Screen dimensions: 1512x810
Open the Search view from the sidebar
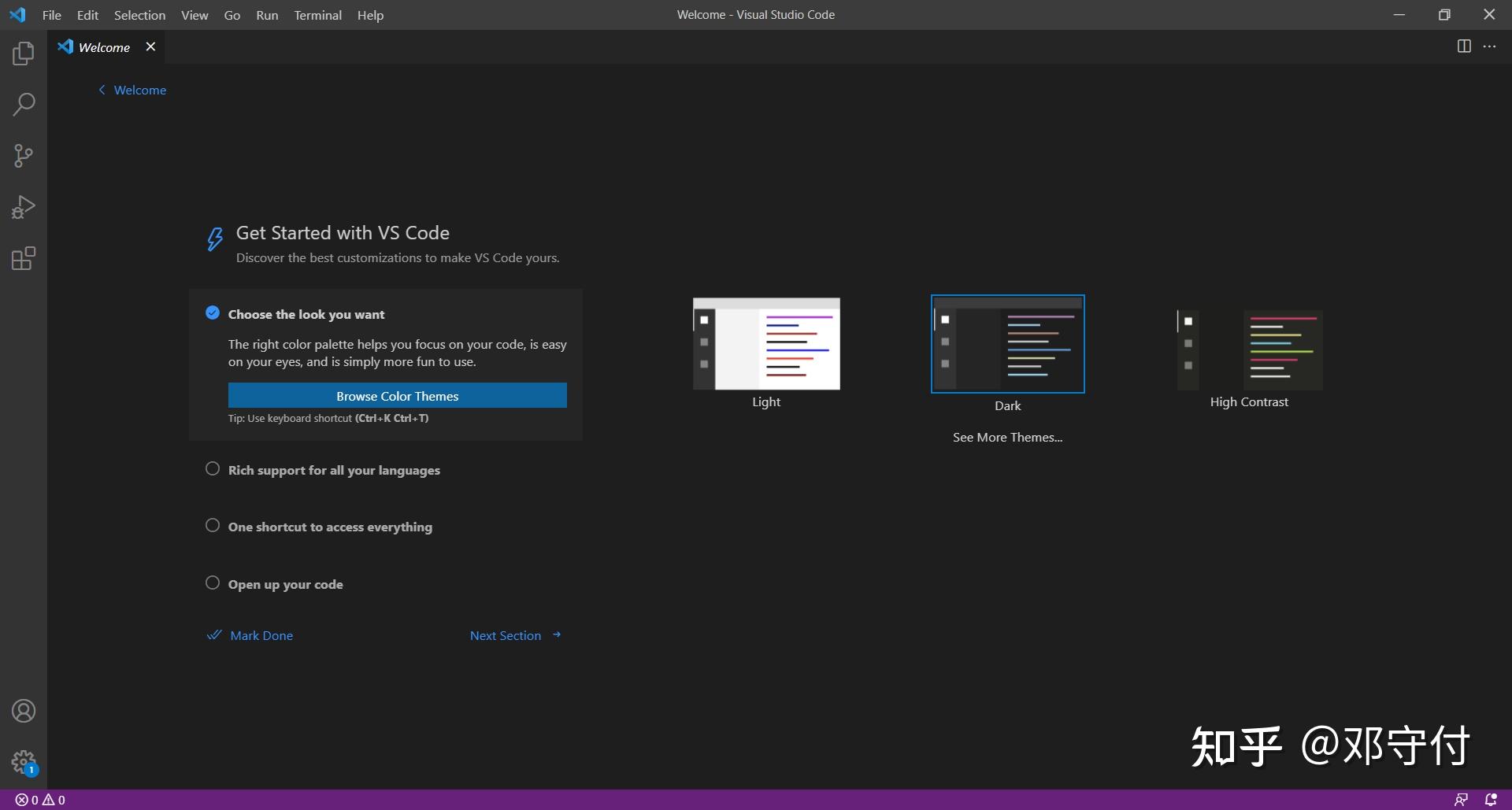[23, 103]
